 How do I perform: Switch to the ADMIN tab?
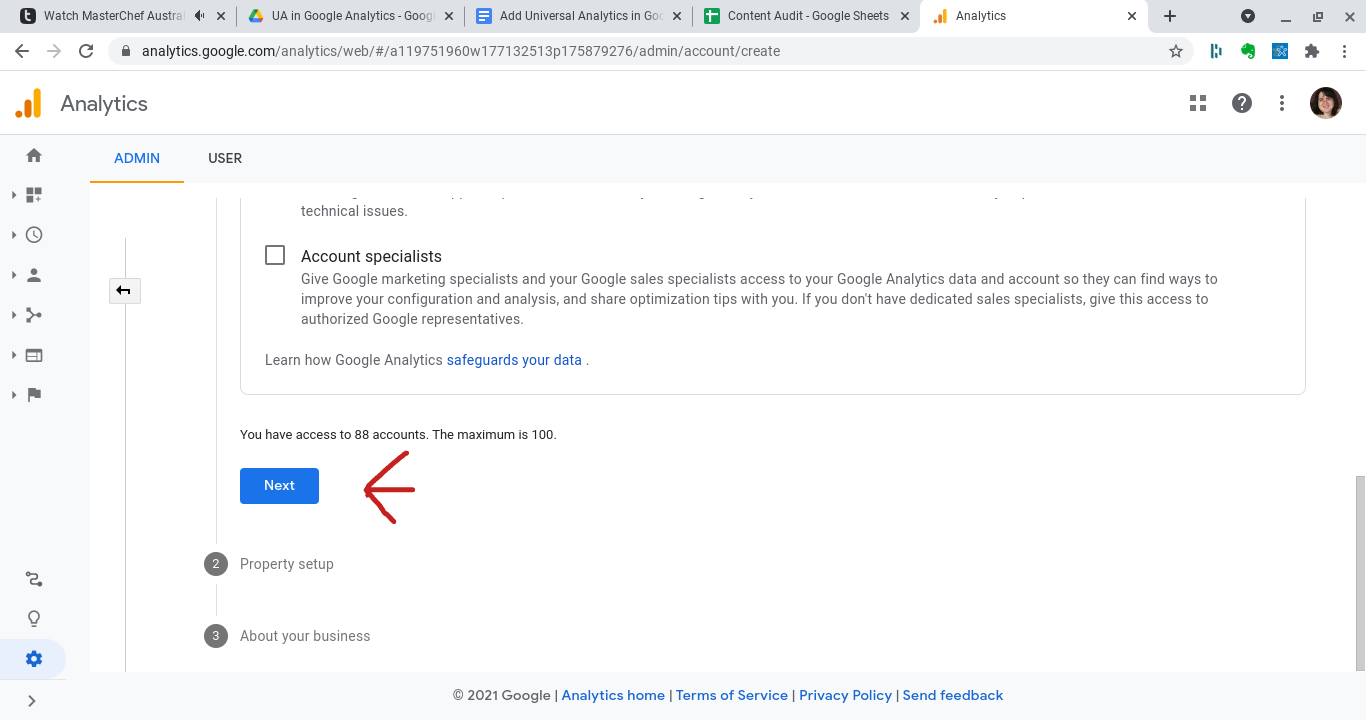pos(137,158)
